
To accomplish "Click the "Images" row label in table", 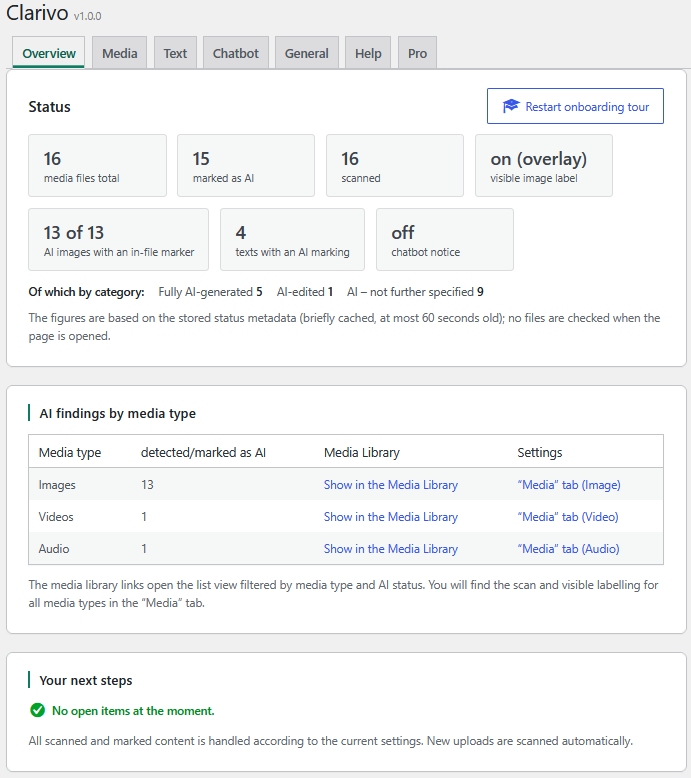I will [57, 485].
